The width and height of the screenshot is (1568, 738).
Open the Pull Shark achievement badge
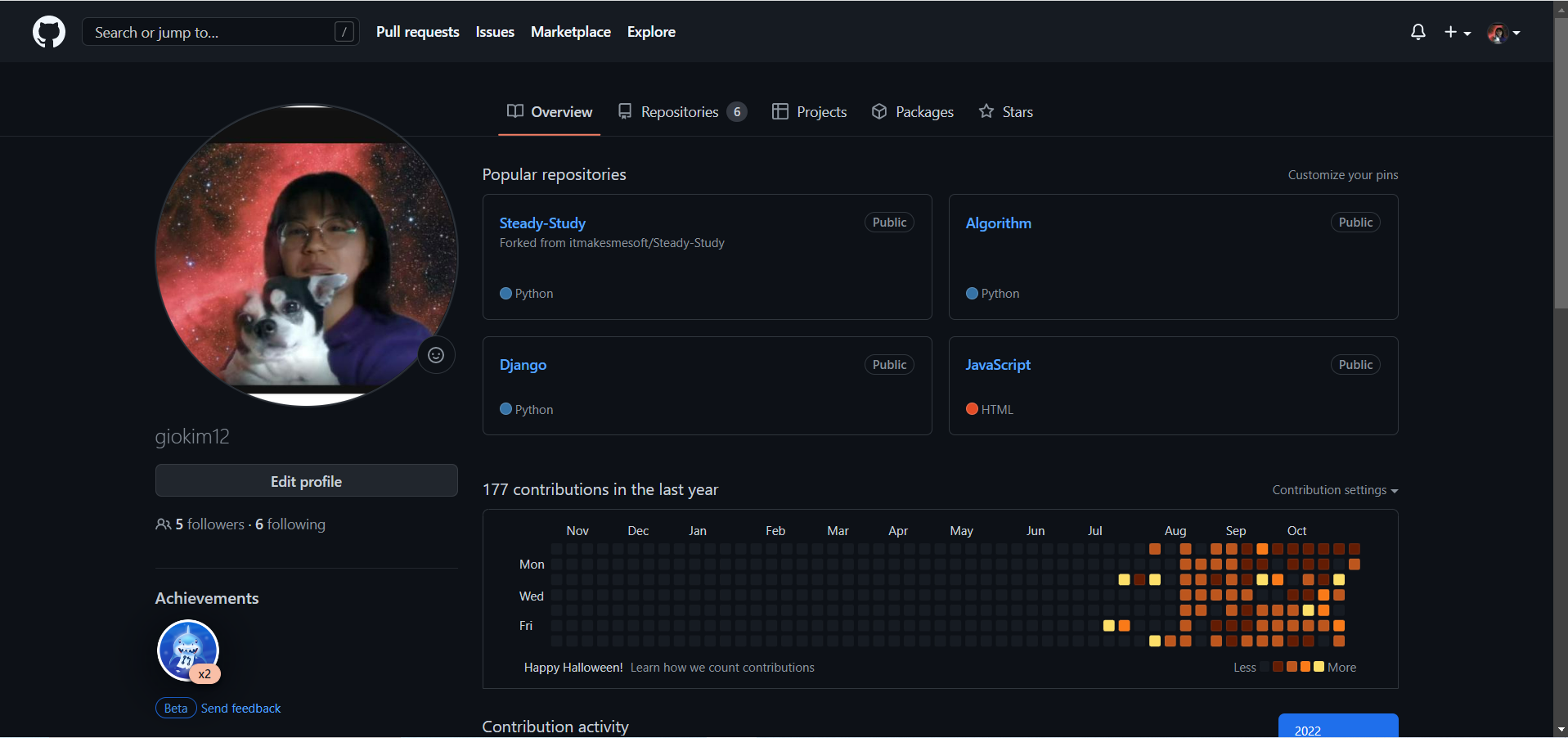188,650
